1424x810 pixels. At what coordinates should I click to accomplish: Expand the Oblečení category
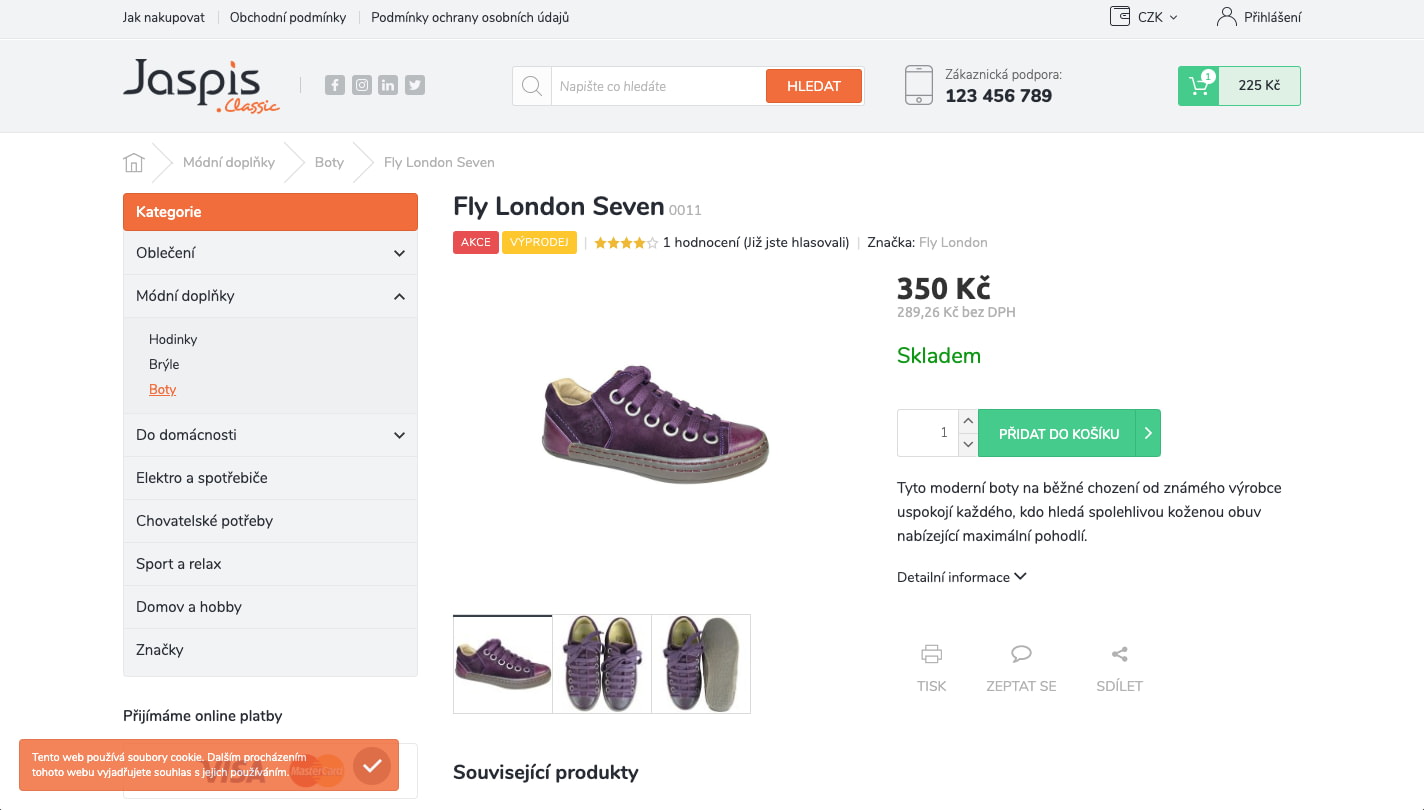pos(270,253)
